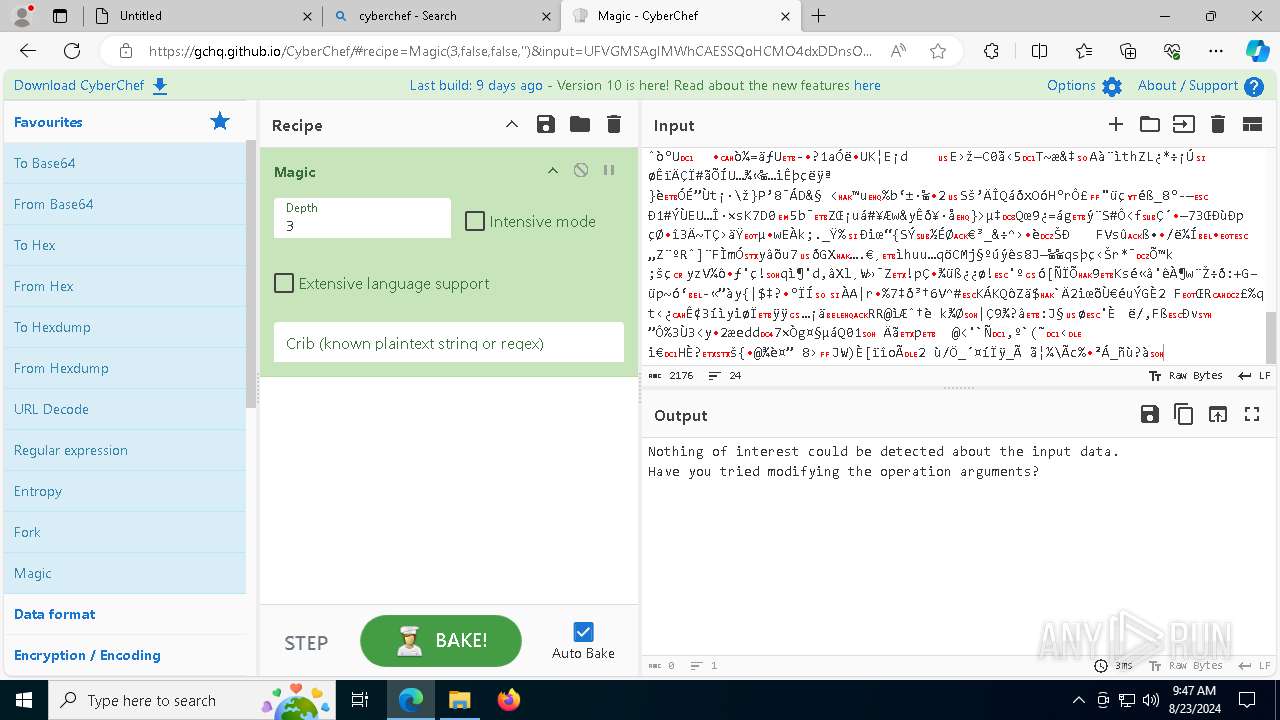Screen dimensions: 1280x720
Task: Select To Base64 operation
Action: pos(125,163)
